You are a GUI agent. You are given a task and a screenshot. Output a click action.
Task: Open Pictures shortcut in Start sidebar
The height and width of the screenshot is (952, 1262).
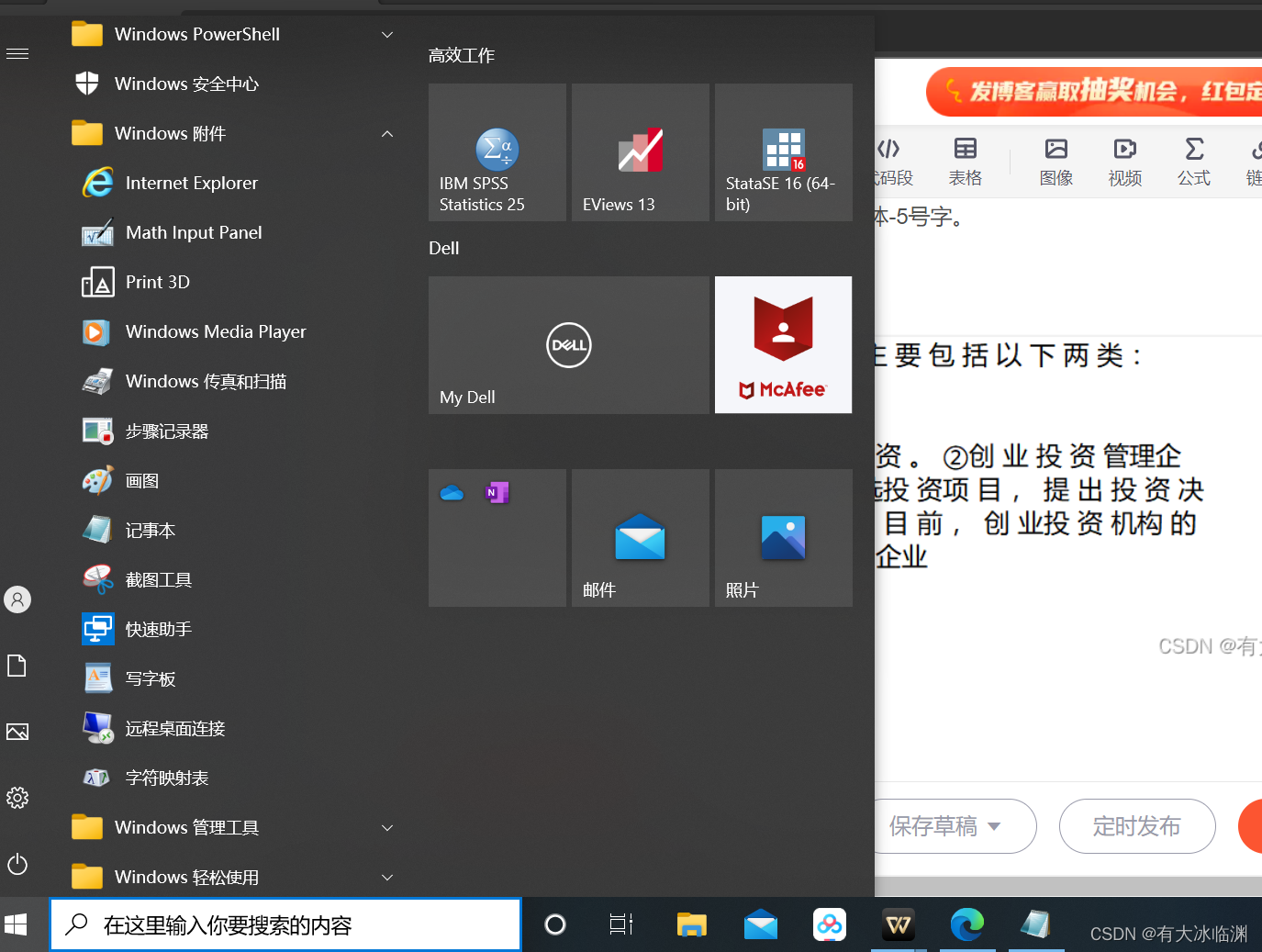point(17,732)
